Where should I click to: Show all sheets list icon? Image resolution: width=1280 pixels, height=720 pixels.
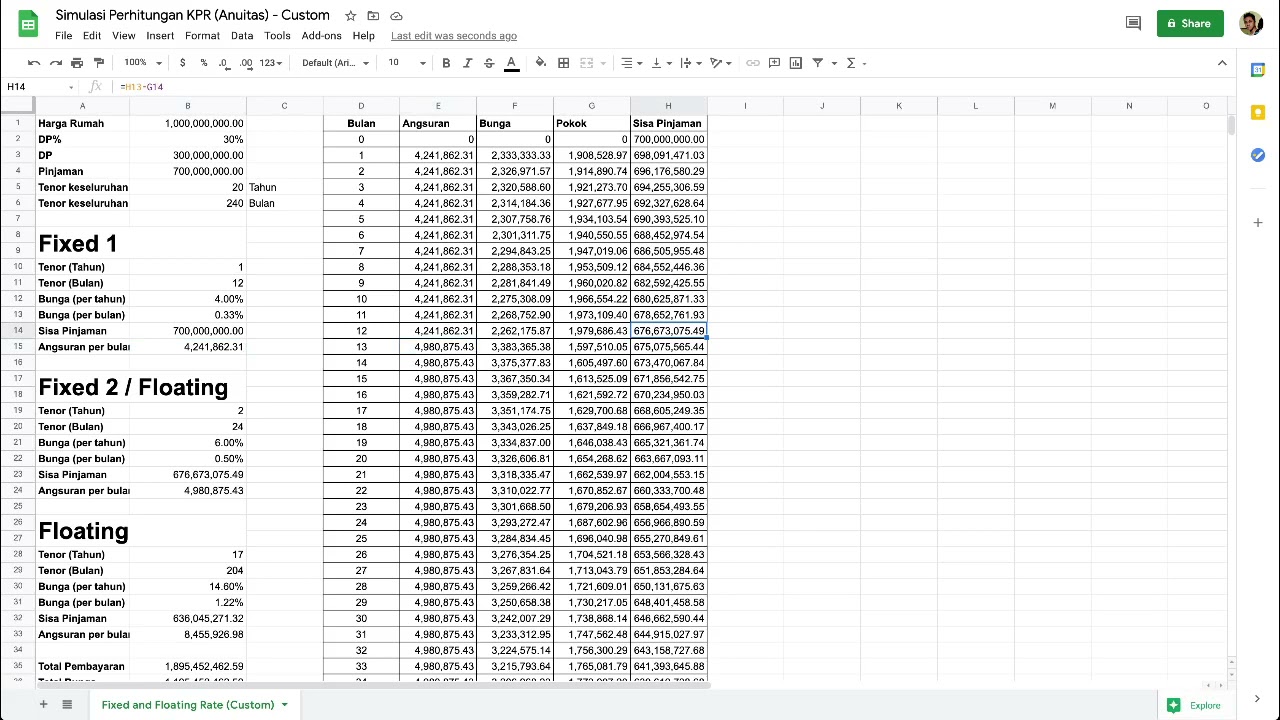pyautogui.click(x=67, y=705)
